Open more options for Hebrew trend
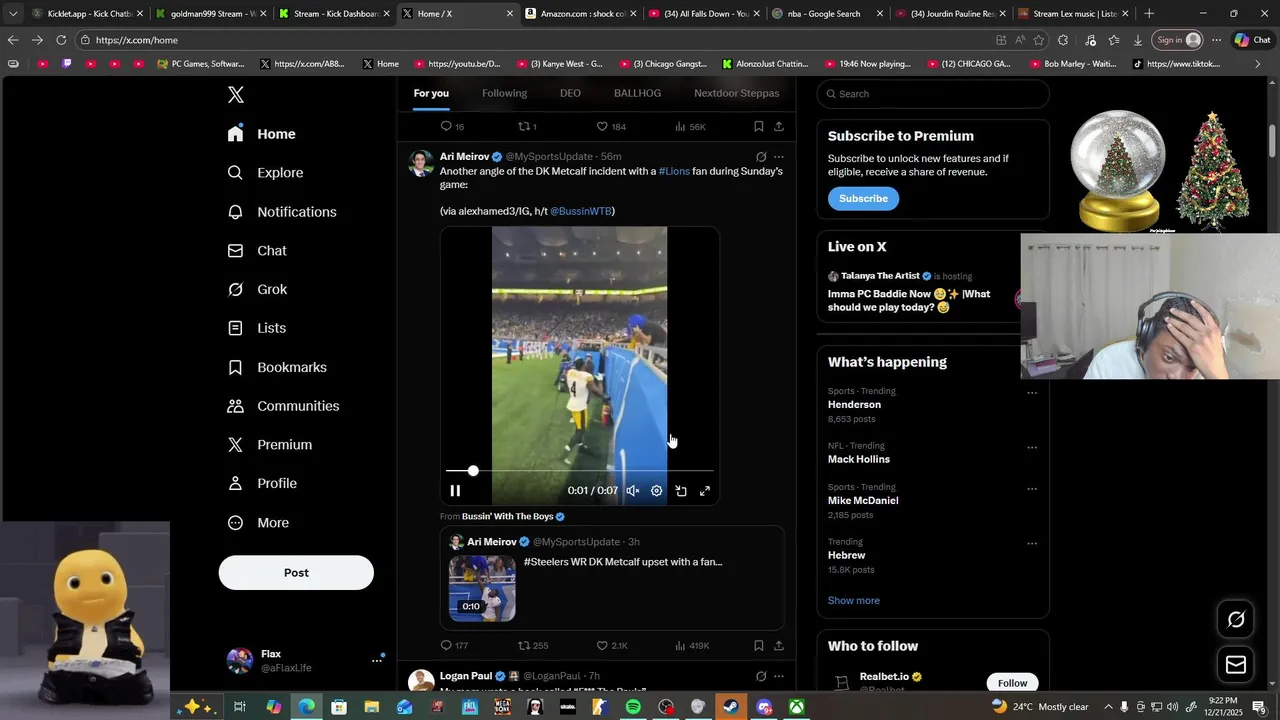The image size is (1280, 720). click(x=1032, y=544)
